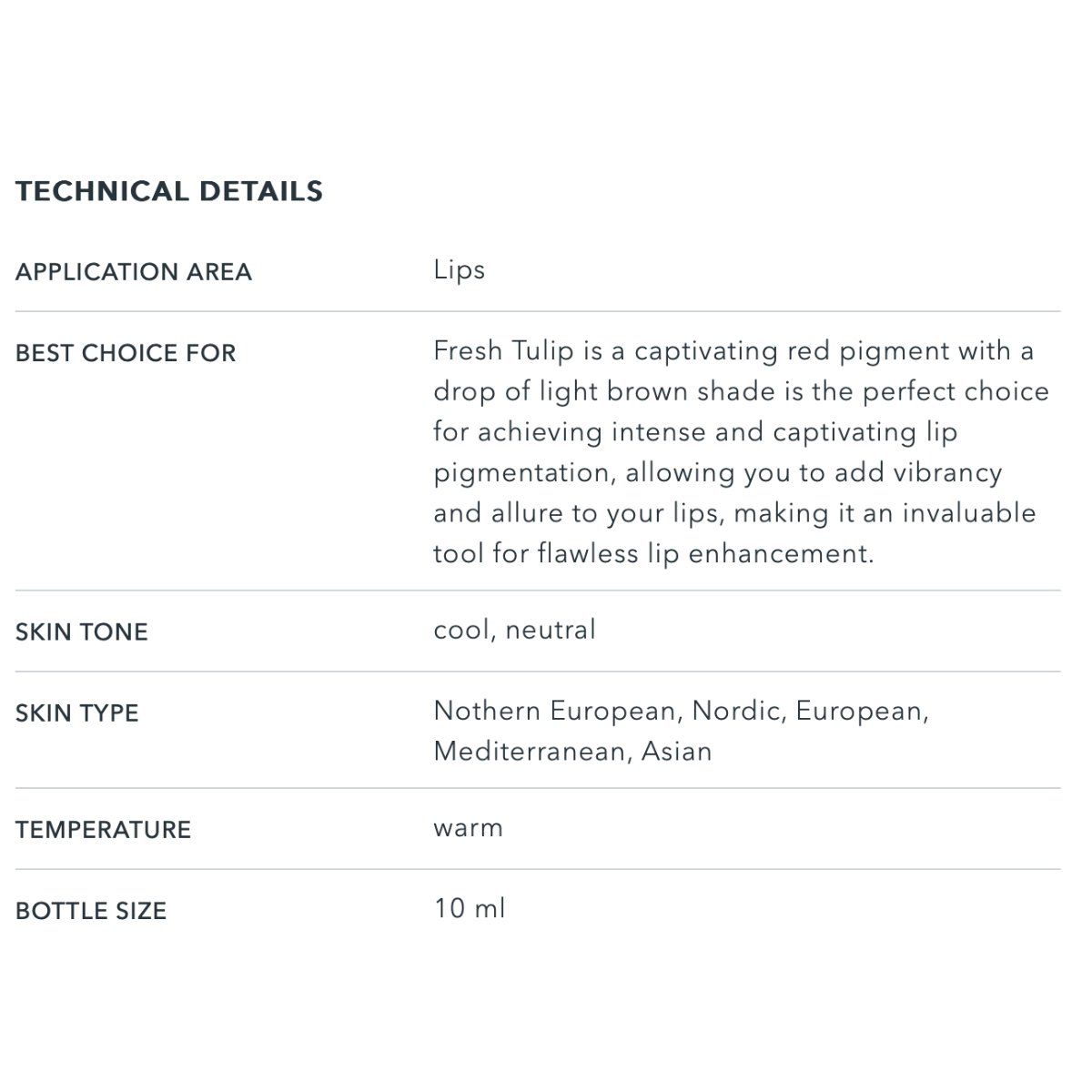Click the TECHNICAL DETAILS heading
Screen dimensions: 1092x1092
pyautogui.click(x=169, y=191)
